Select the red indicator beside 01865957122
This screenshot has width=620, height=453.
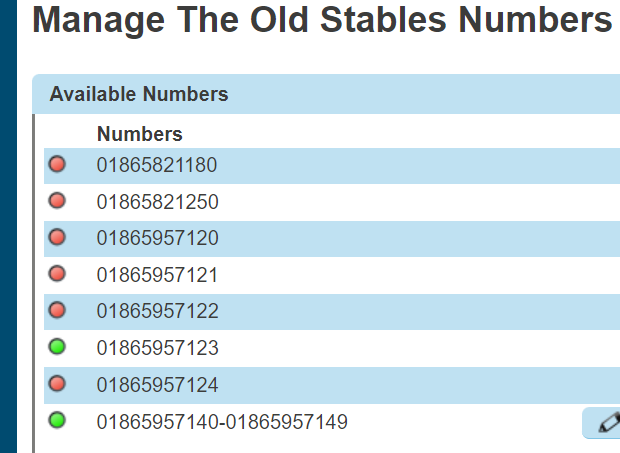tap(57, 310)
